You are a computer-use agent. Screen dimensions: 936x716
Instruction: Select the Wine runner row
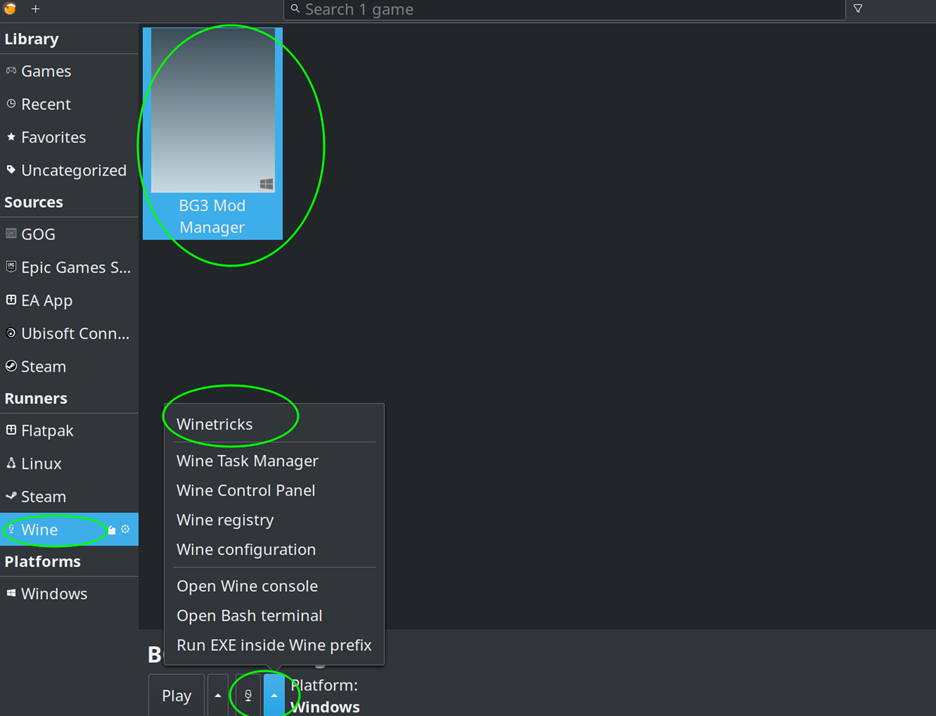point(69,530)
